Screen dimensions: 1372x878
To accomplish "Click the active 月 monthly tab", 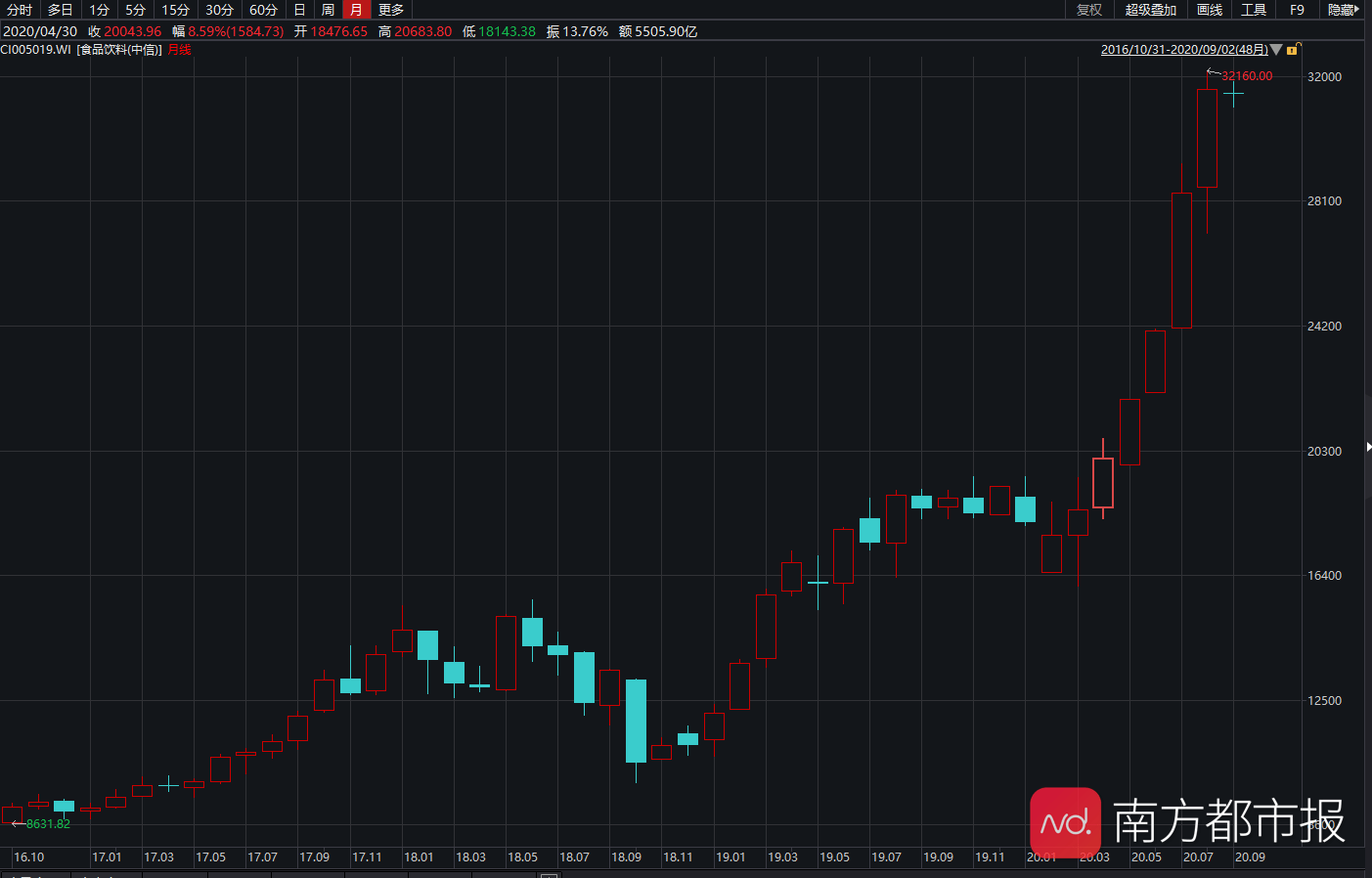I will (x=357, y=10).
